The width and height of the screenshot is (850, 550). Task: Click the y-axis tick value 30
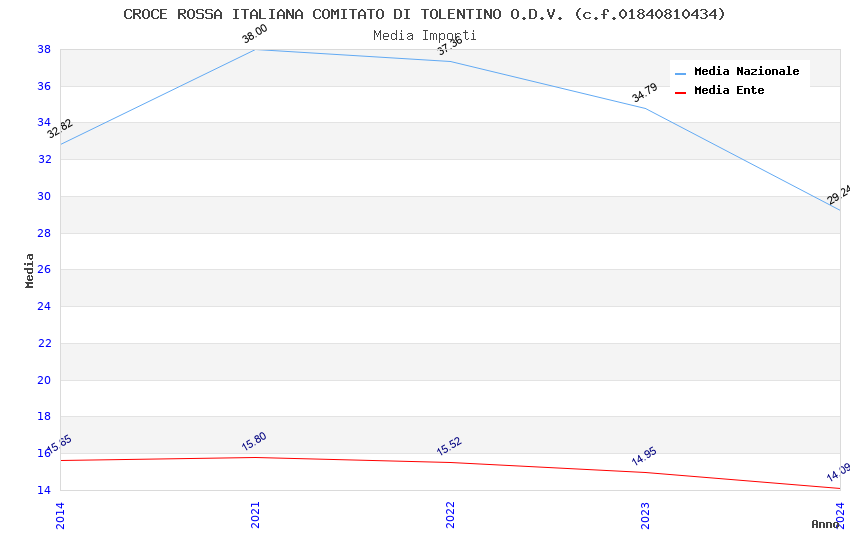coord(44,196)
